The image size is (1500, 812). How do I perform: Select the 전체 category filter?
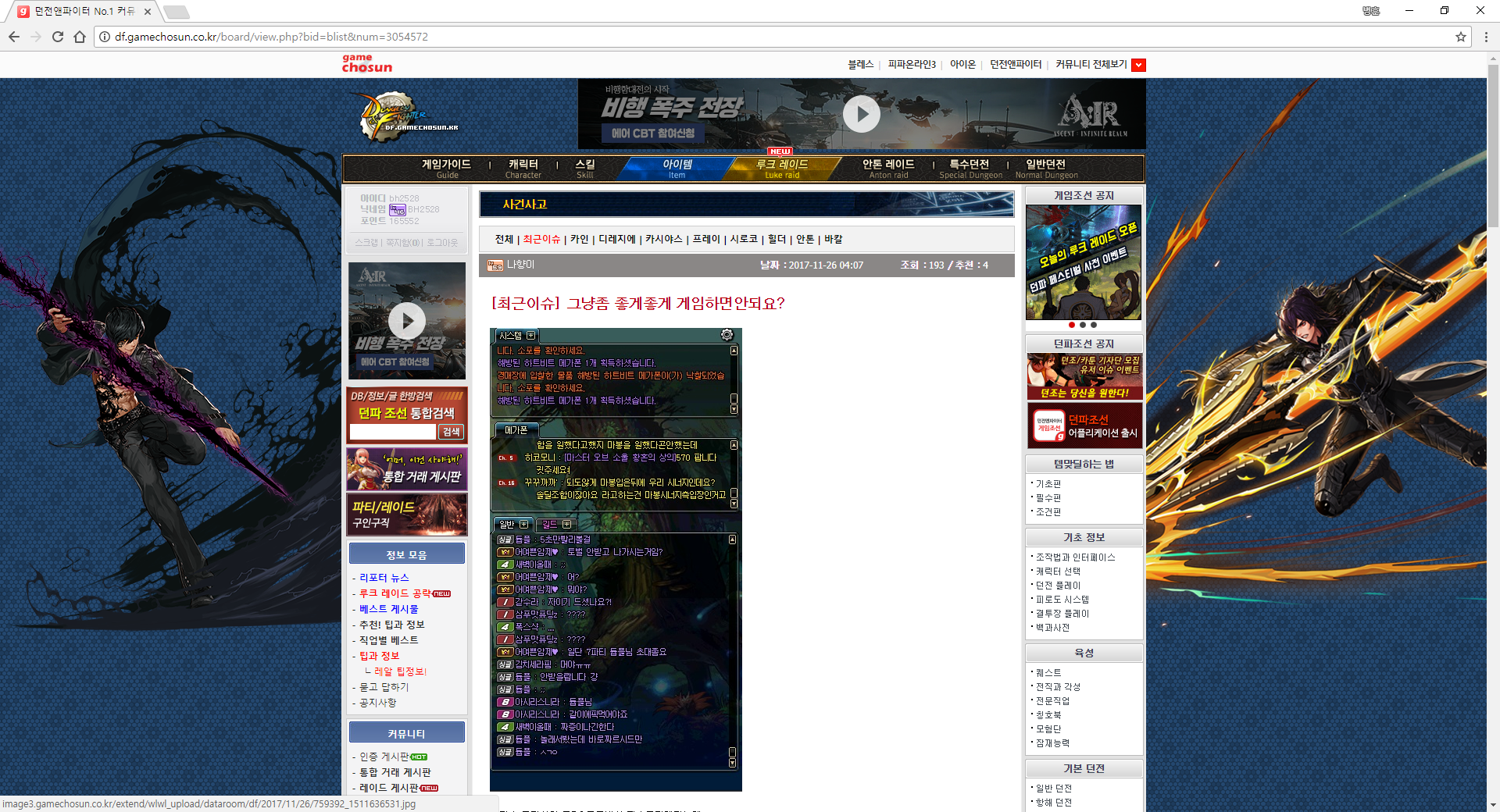coord(504,240)
